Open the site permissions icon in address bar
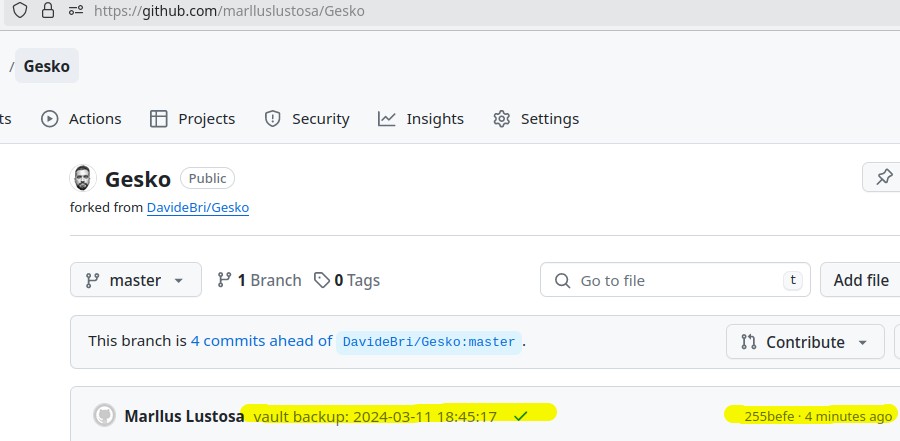This screenshot has width=900, height=441. (76, 10)
